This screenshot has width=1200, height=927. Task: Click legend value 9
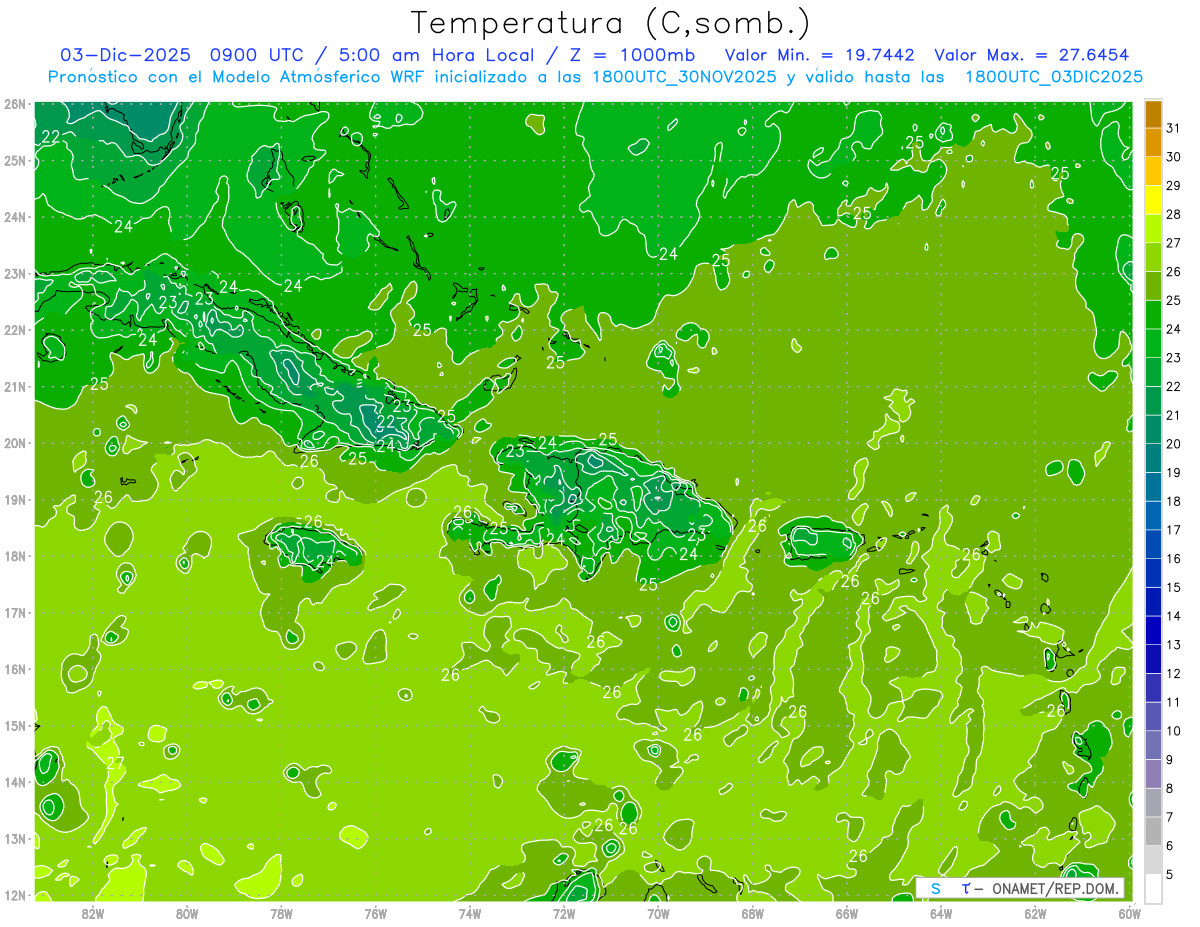click(x=1170, y=760)
